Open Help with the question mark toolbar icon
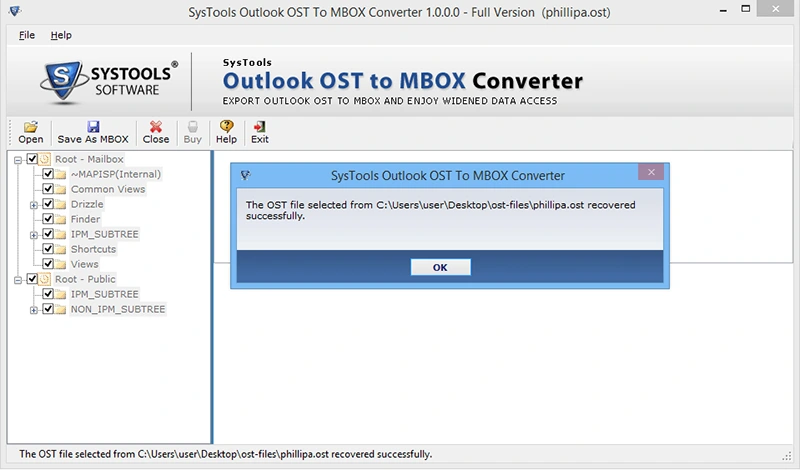Image resolution: width=800 pixels, height=470 pixels. (x=226, y=126)
